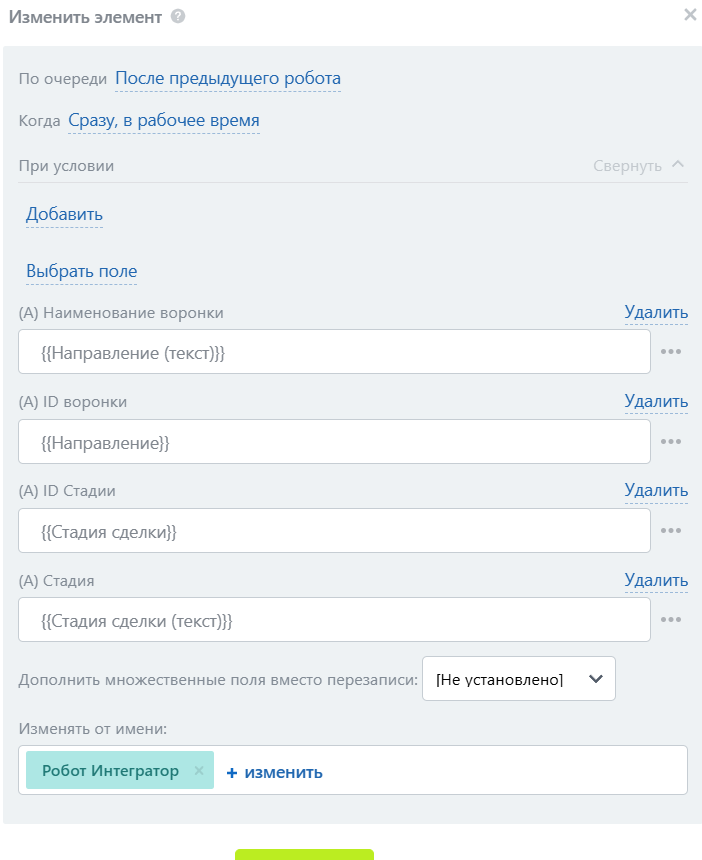Open the help icon beside "Изменить элемент" title
Image resolution: width=702 pixels, height=860 pixels.
point(180,17)
